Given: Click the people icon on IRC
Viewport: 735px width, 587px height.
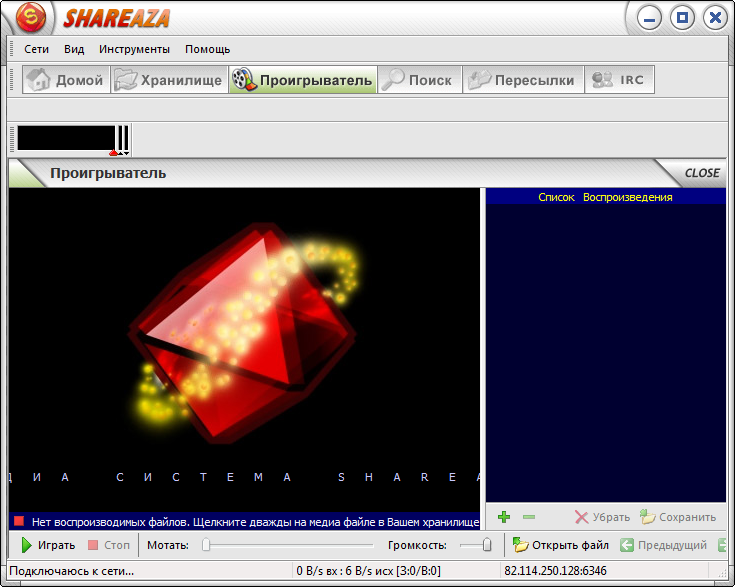Looking at the screenshot, I should [x=602, y=79].
